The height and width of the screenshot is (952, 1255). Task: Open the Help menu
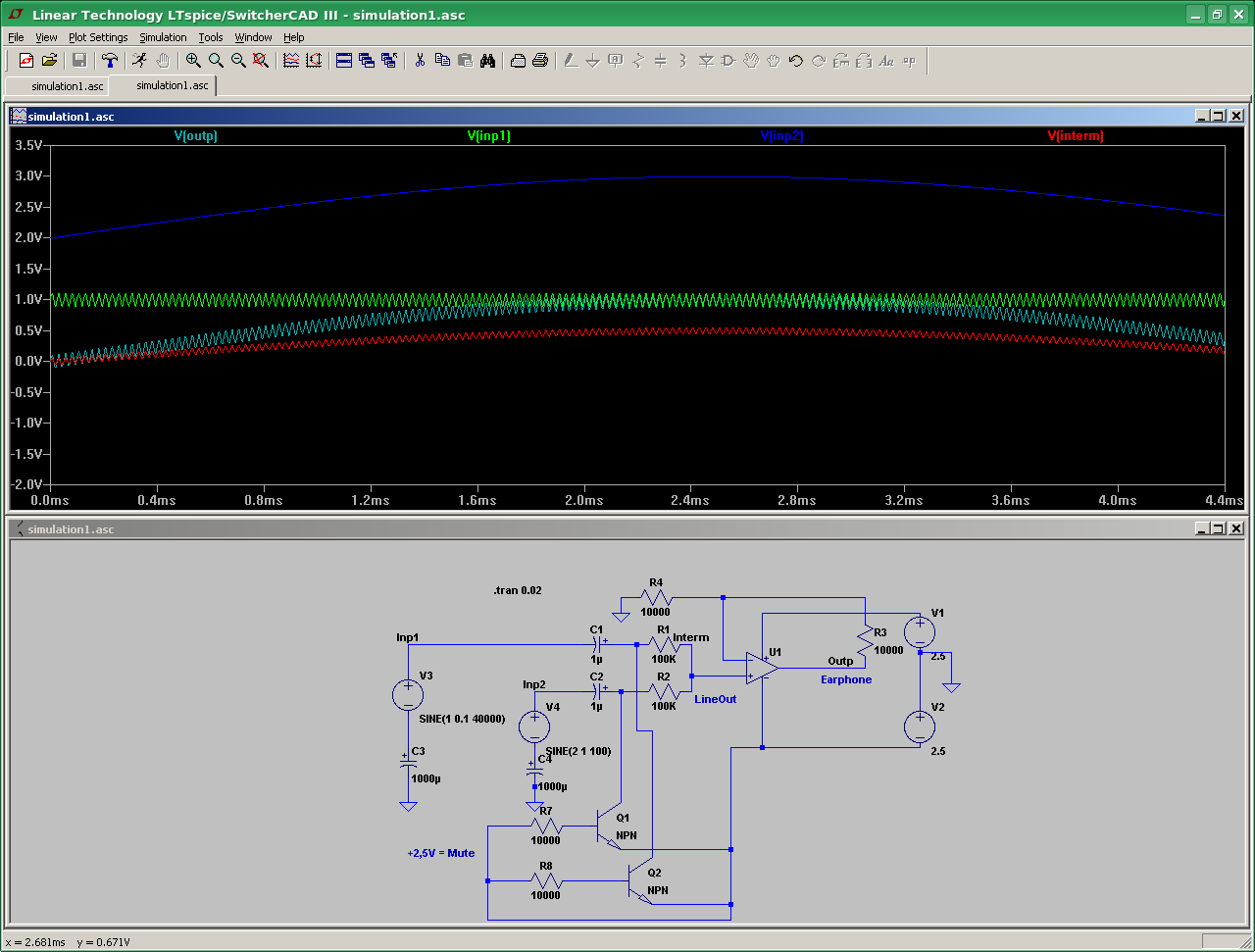point(294,37)
